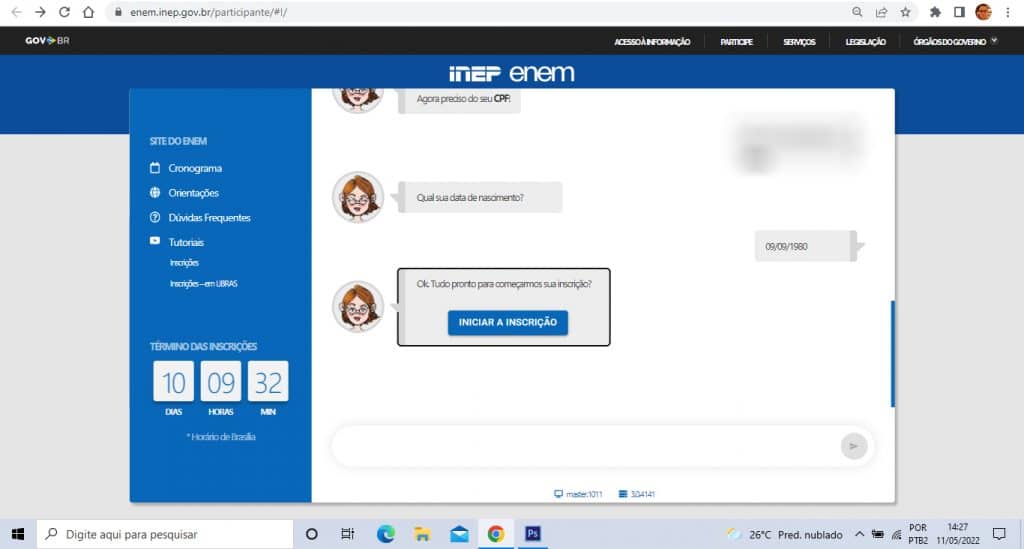This screenshot has height=549, width=1024.
Task: Go to browser home page icon
Action: click(x=88, y=12)
